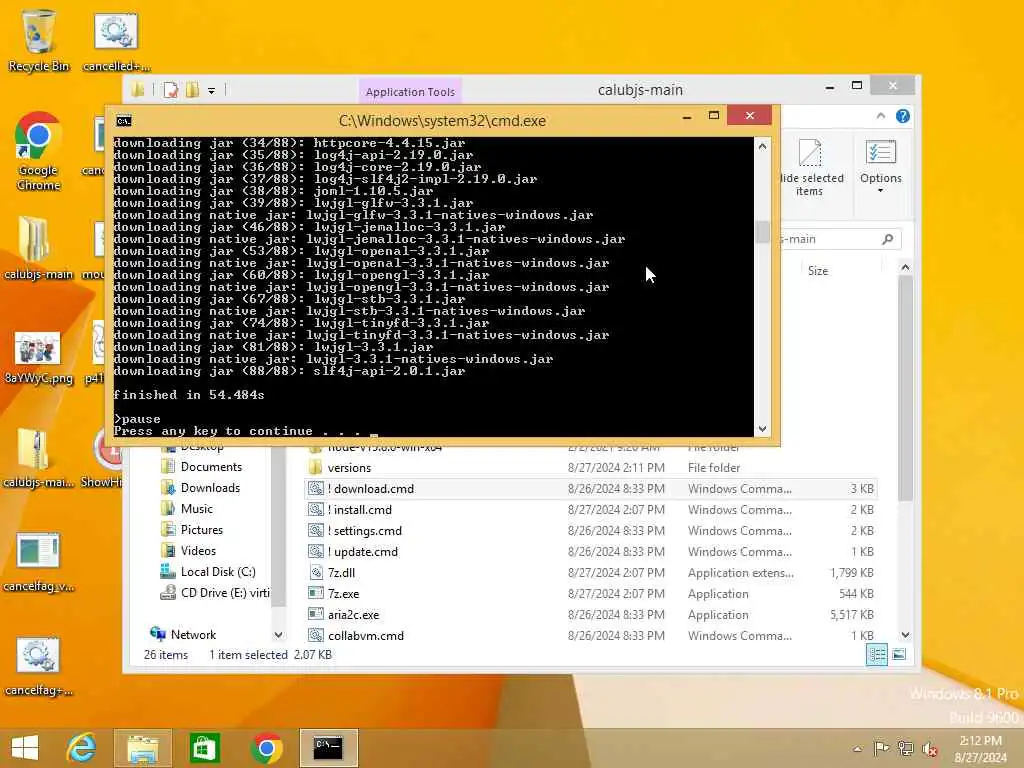Open Chrome from the taskbar
Screen dimensions: 1024x768
point(266,748)
